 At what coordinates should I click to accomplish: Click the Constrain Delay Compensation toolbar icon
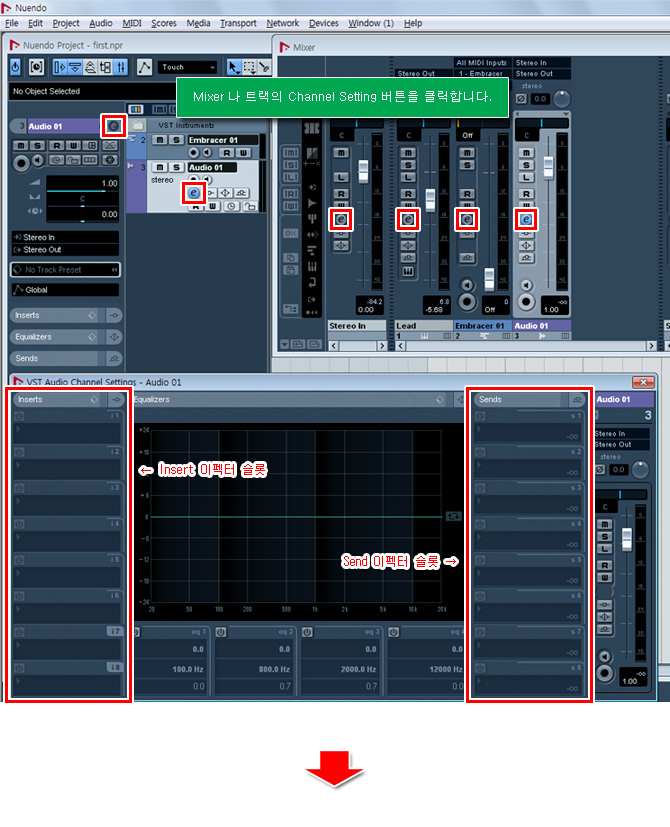tap(36, 67)
